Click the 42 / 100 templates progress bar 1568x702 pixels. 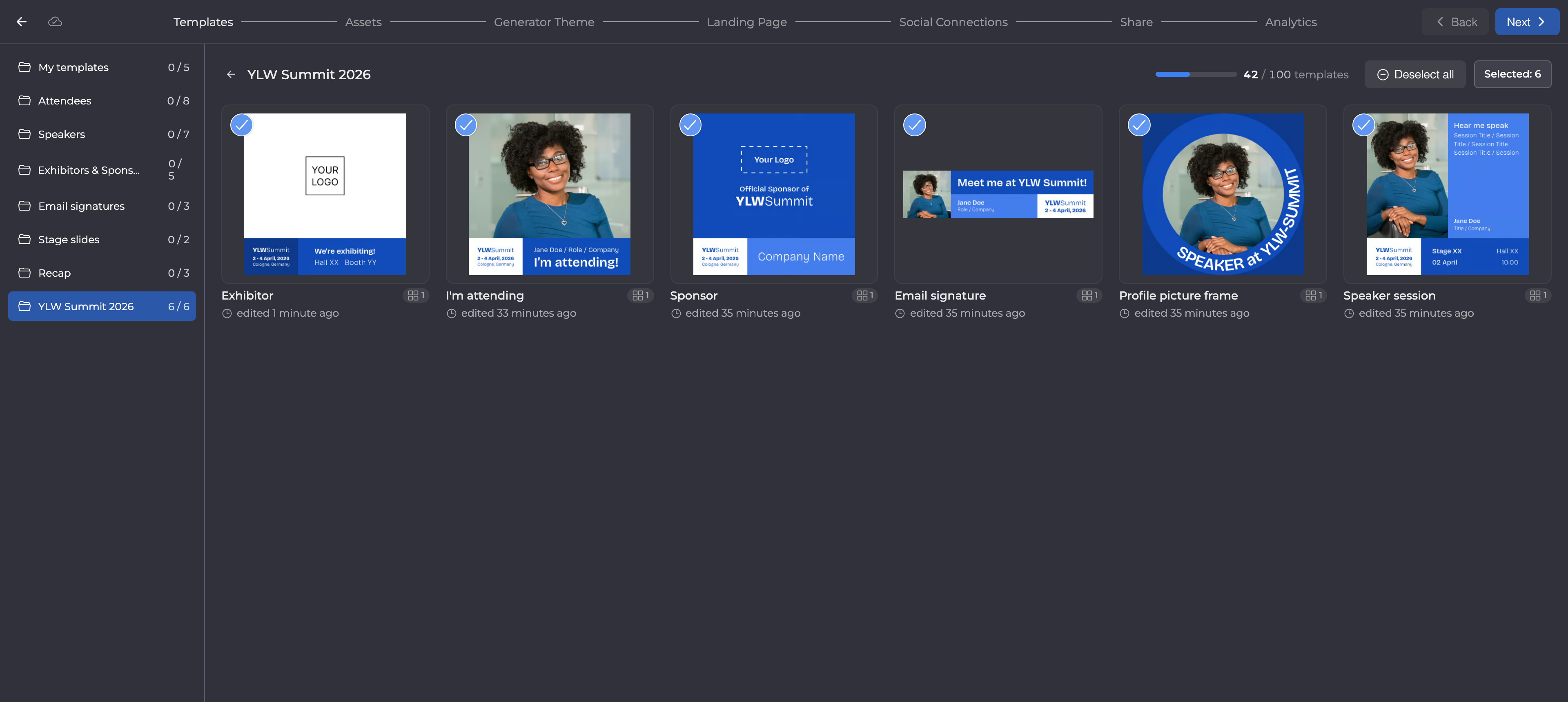[x=1196, y=74]
